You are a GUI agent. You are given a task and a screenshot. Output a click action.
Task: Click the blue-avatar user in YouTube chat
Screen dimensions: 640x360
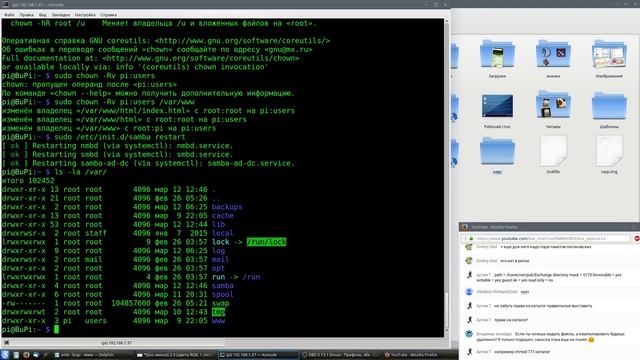coord(469,291)
